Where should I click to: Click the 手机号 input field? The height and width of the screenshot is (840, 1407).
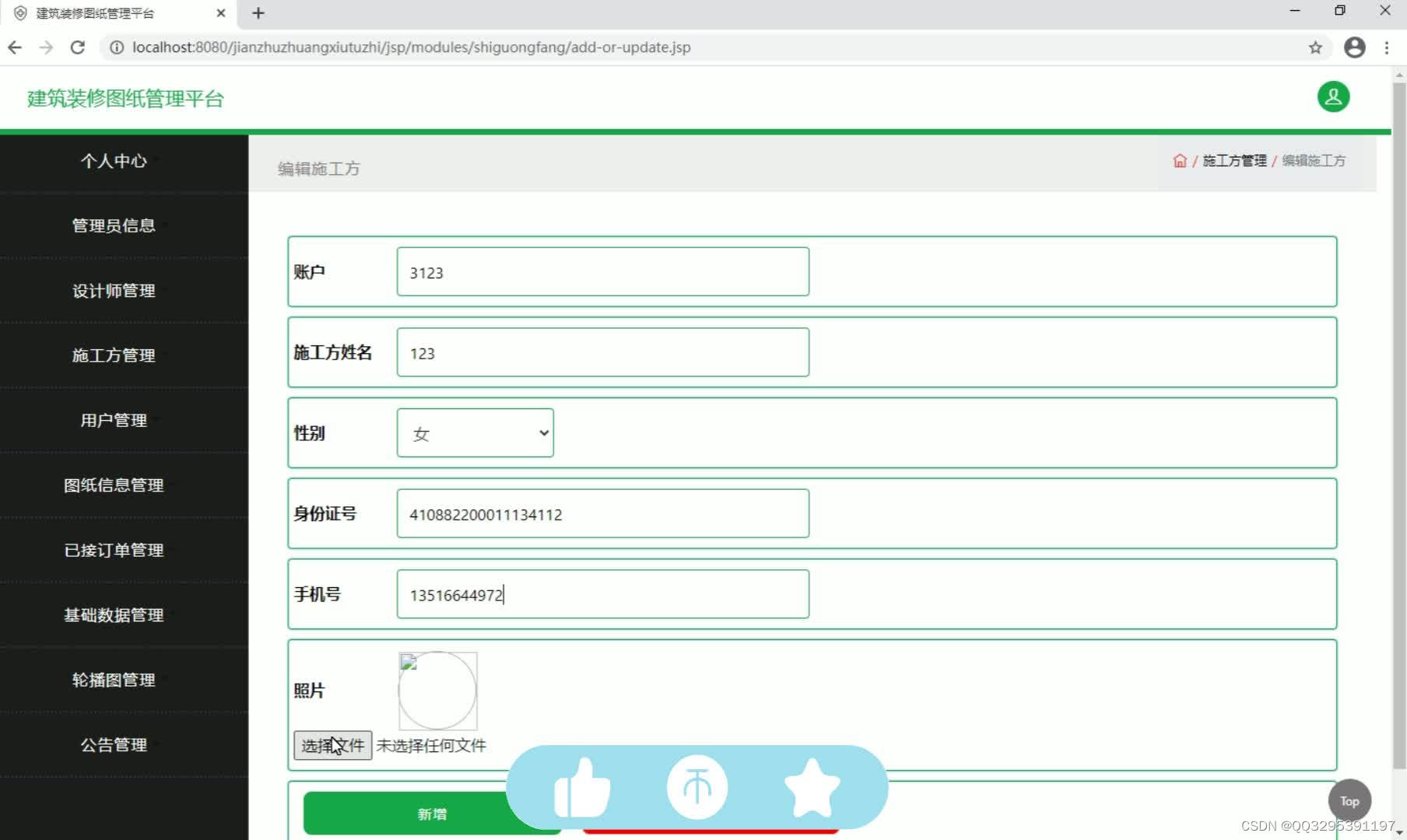[x=603, y=594]
